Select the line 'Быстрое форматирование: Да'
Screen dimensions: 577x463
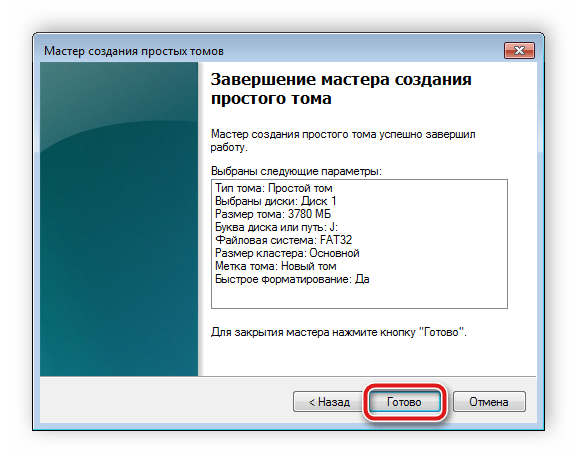[x=292, y=279]
